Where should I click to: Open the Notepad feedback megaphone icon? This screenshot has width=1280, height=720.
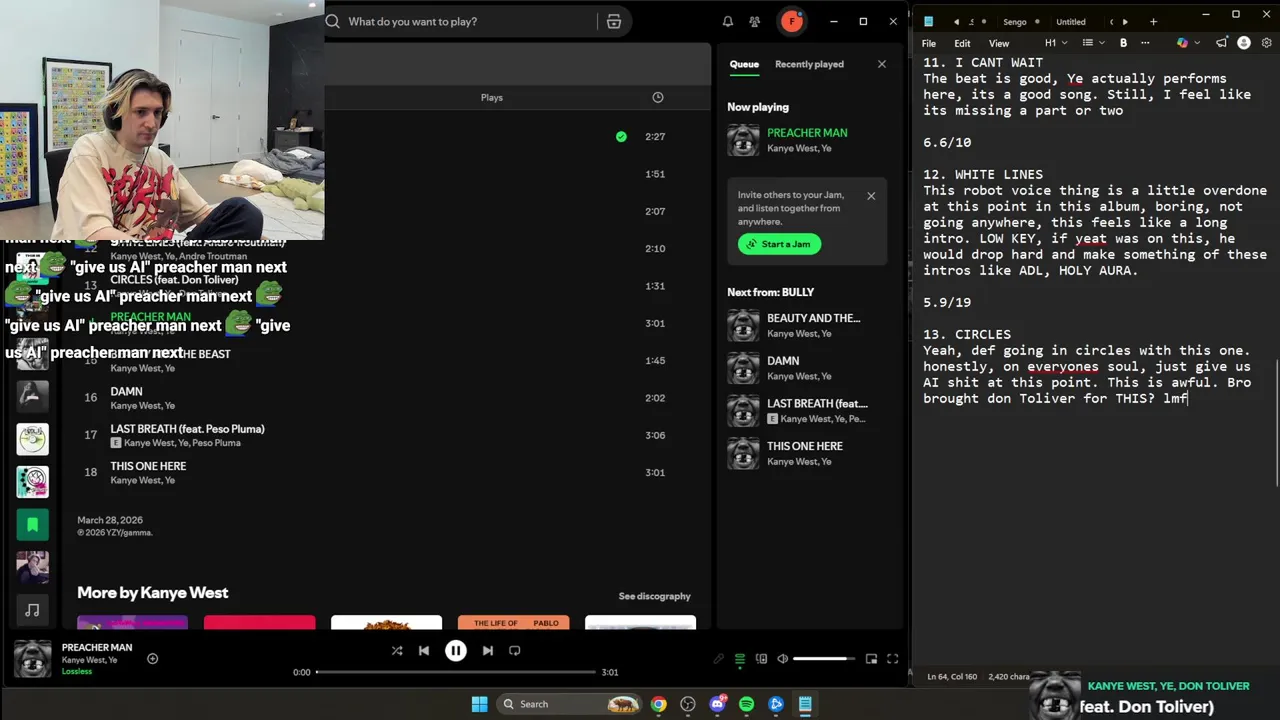point(1222,43)
